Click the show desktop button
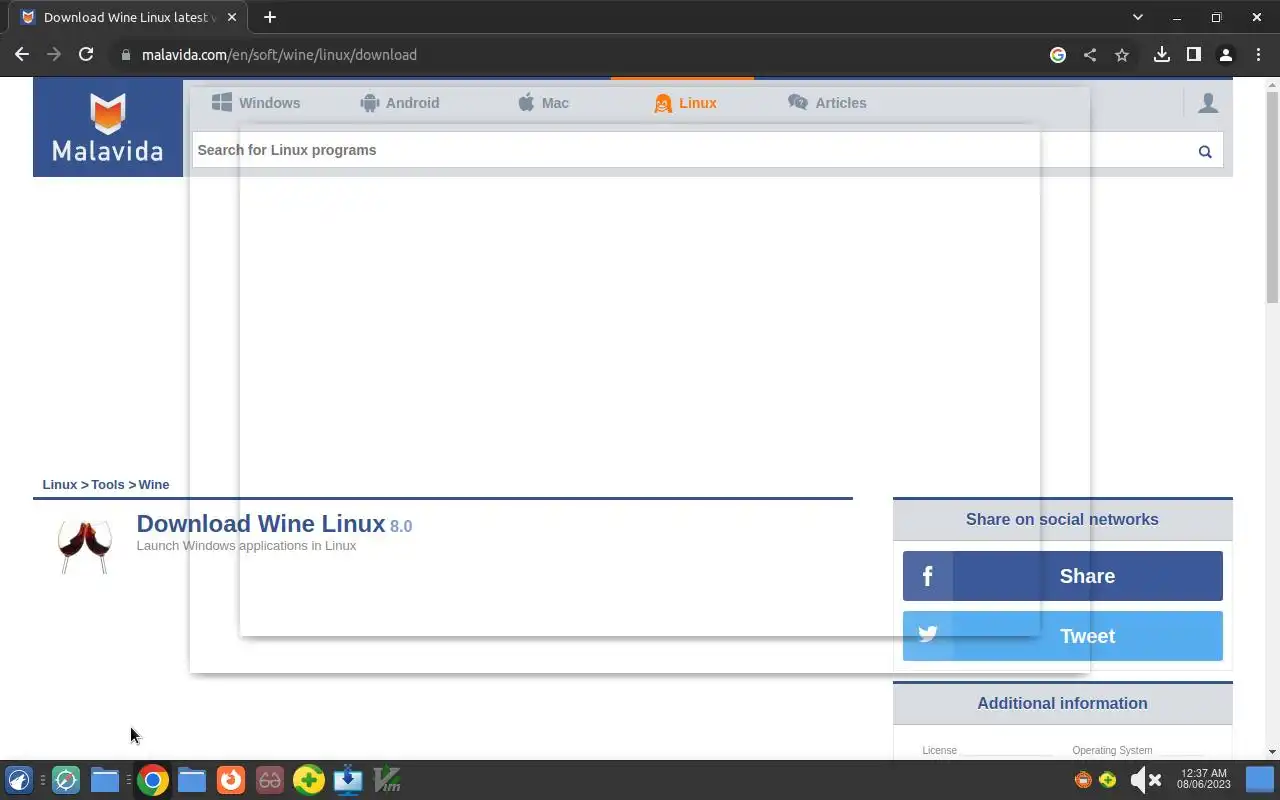 (x=1260, y=780)
